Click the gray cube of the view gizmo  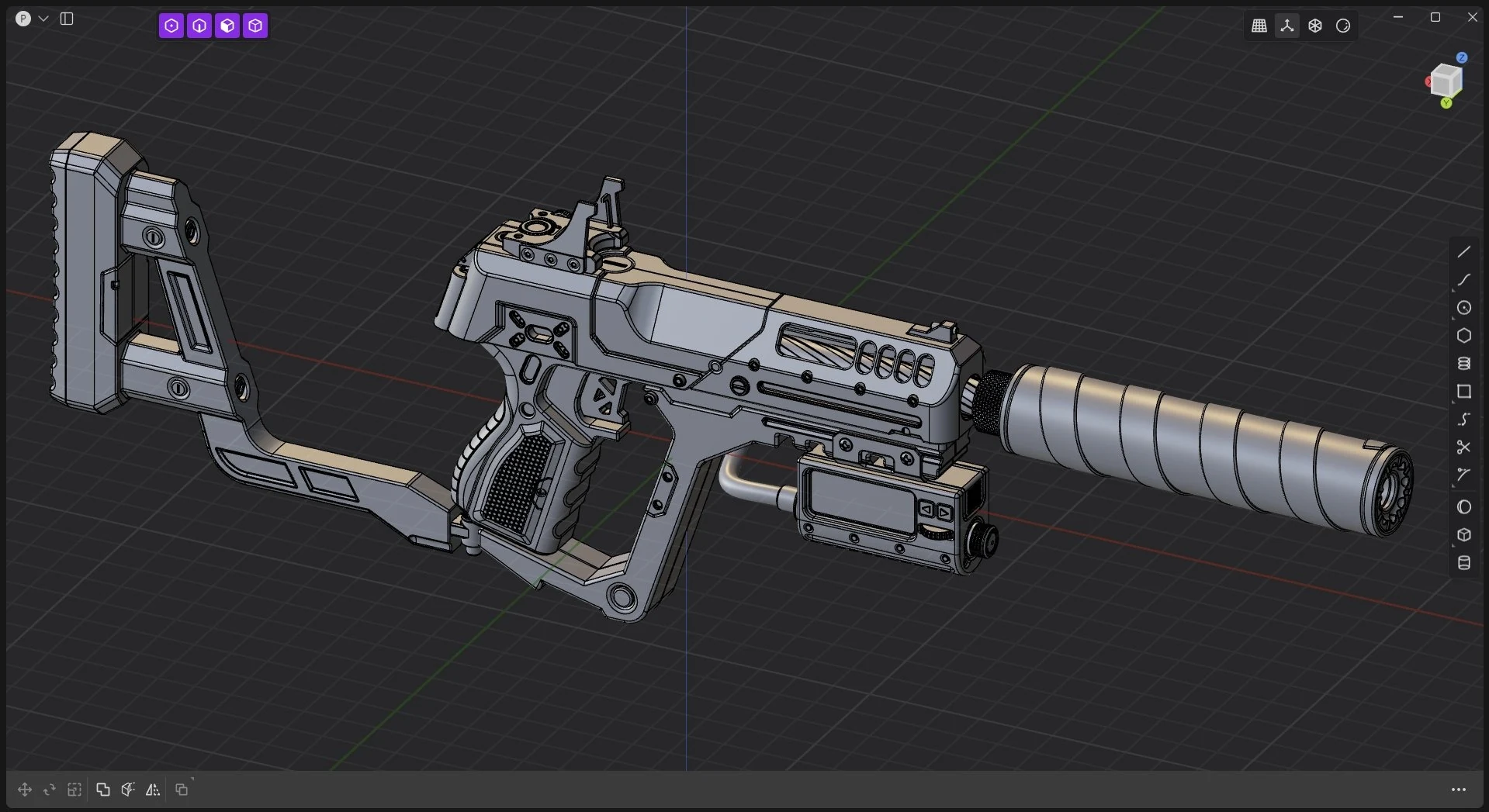click(x=1446, y=81)
